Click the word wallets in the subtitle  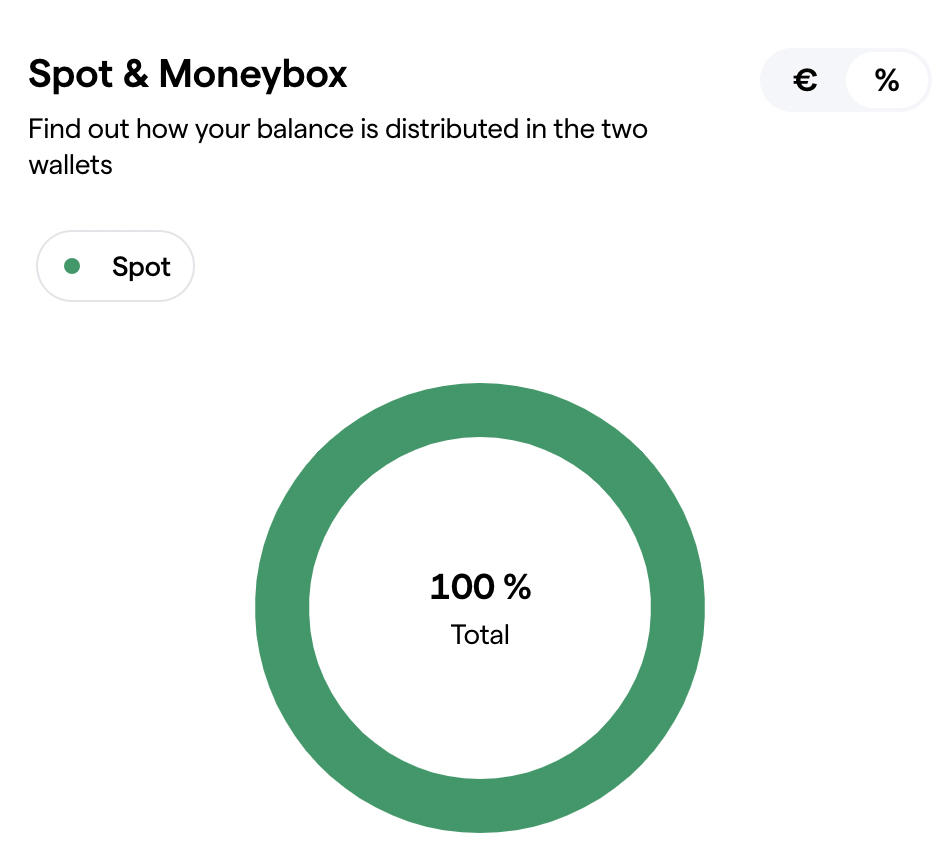(x=70, y=165)
